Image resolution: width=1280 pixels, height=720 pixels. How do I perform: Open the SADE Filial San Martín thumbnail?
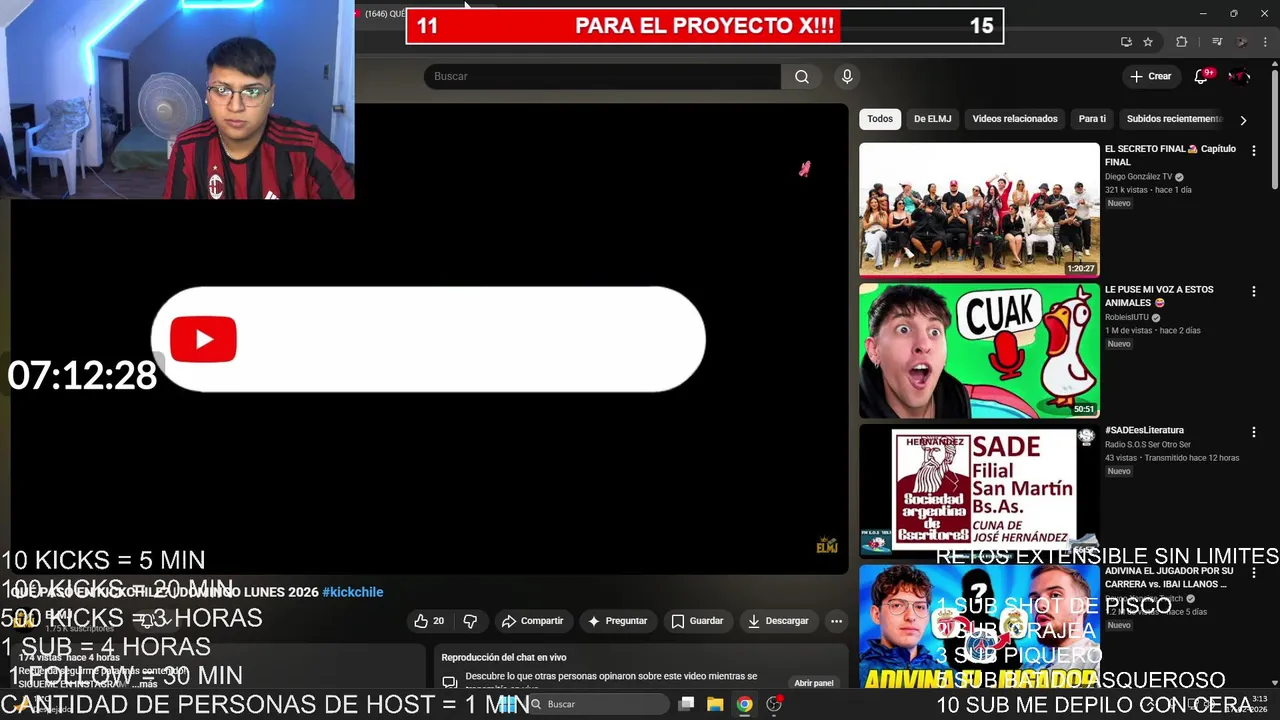[979, 490]
